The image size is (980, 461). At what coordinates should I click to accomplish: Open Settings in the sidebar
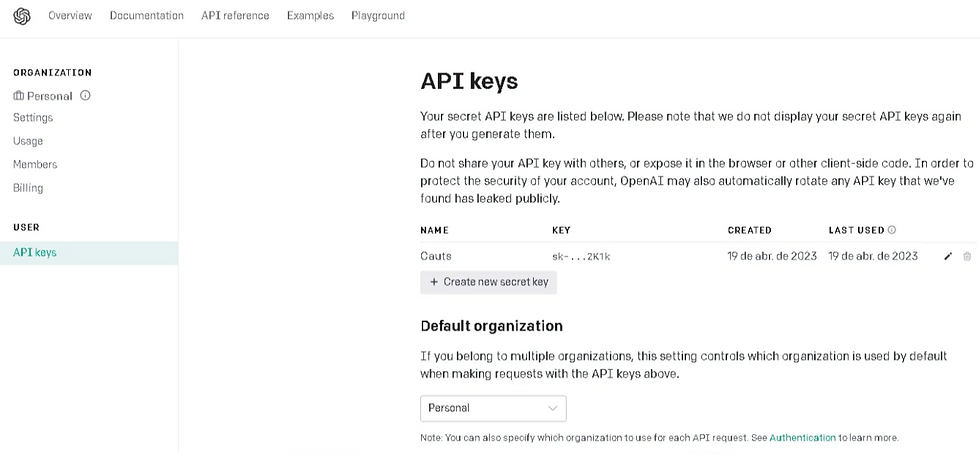pyautogui.click(x=33, y=117)
